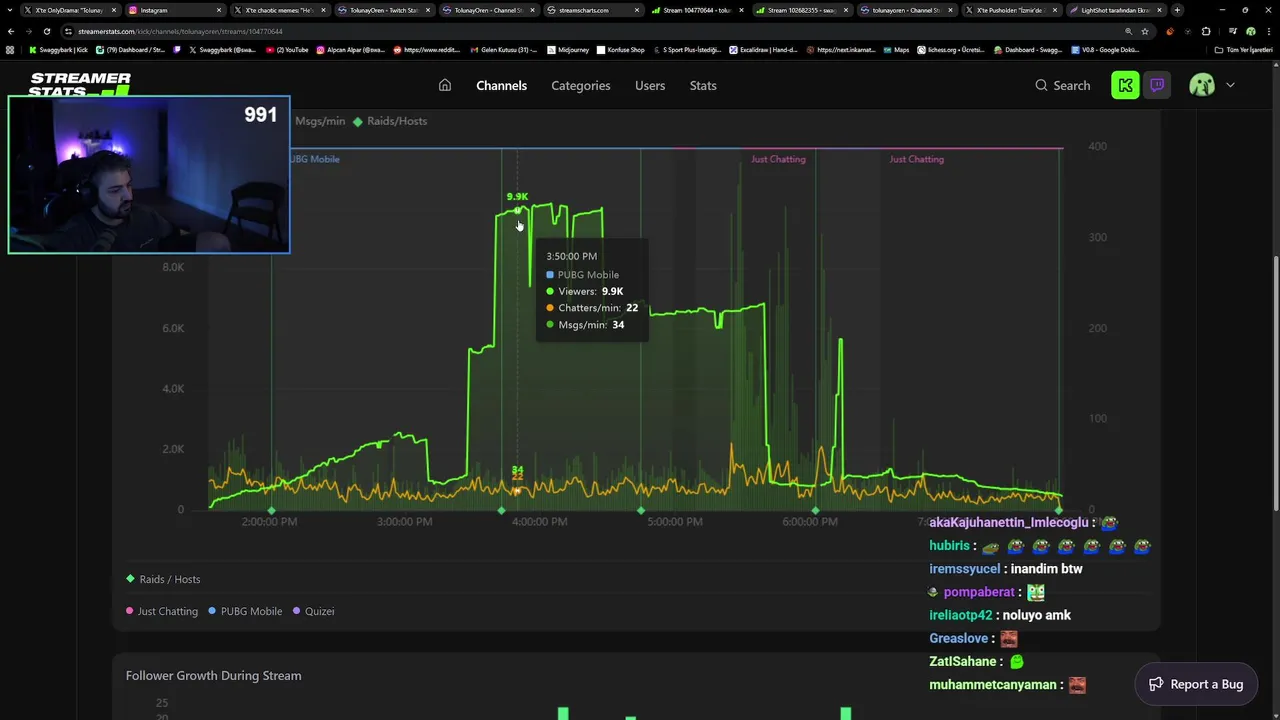Viewport: 1280px width, 720px height.
Task: Open Maps bookmark
Action: coord(896,49)
